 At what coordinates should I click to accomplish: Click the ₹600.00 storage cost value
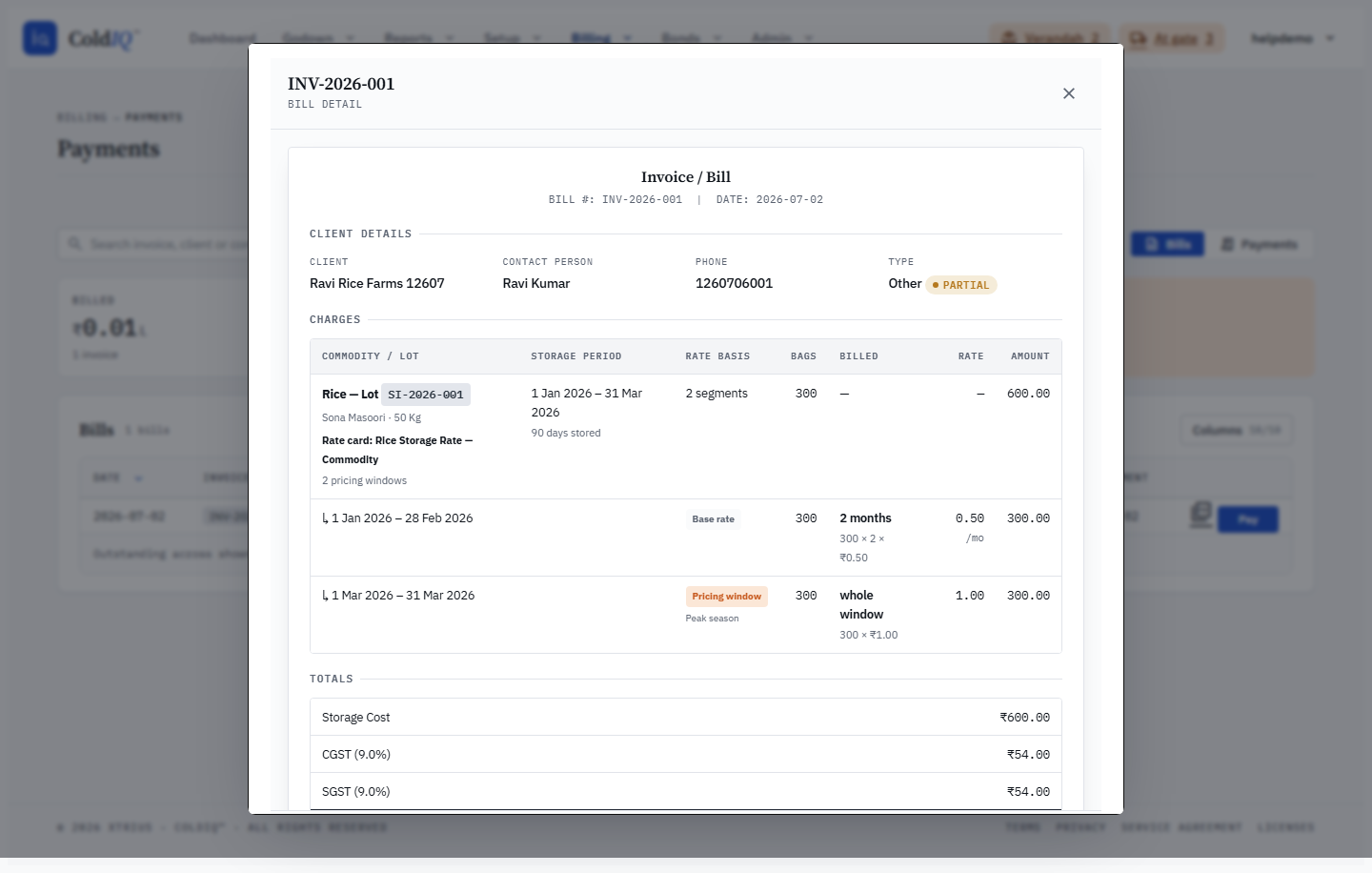(x=1024, y=718)
